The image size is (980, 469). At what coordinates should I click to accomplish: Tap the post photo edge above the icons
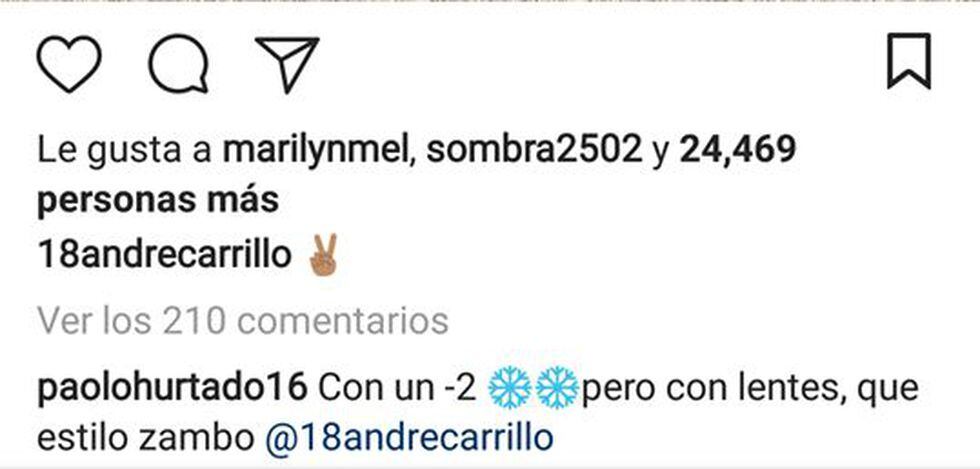coord(490,2)
